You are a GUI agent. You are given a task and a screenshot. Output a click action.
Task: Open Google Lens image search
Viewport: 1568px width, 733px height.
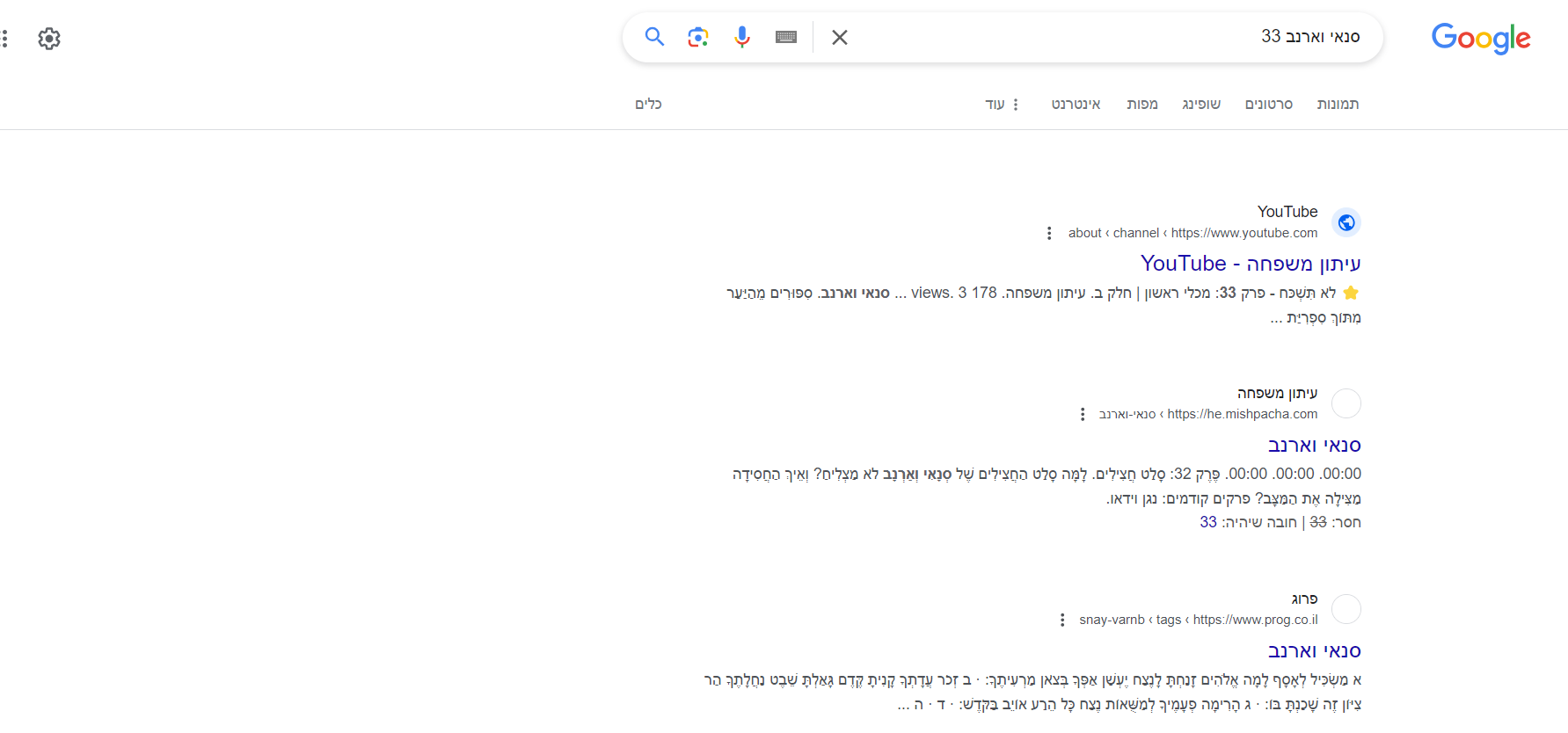click(698, 37)
